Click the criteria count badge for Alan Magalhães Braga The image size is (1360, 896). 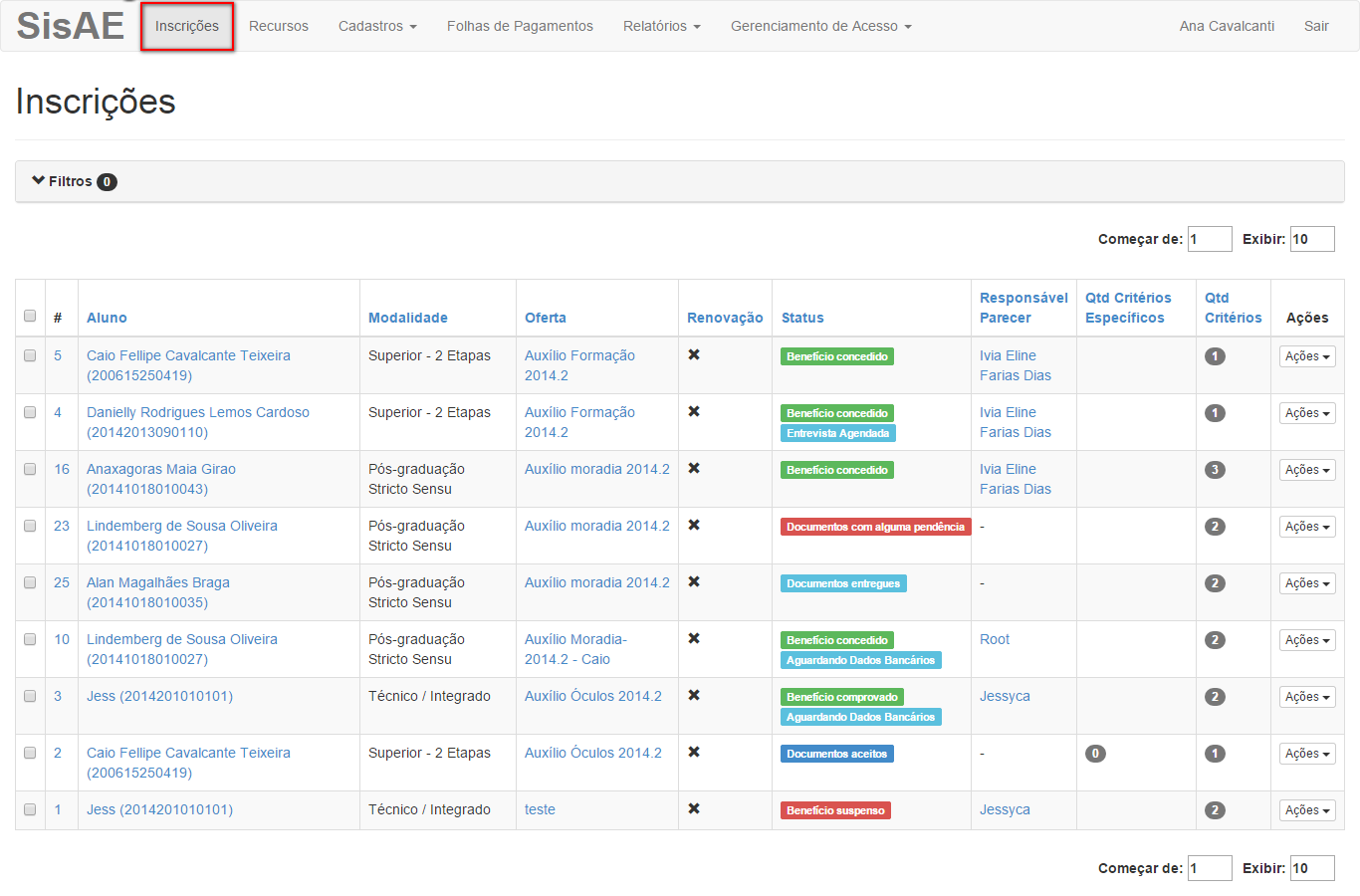(1215, 583)
